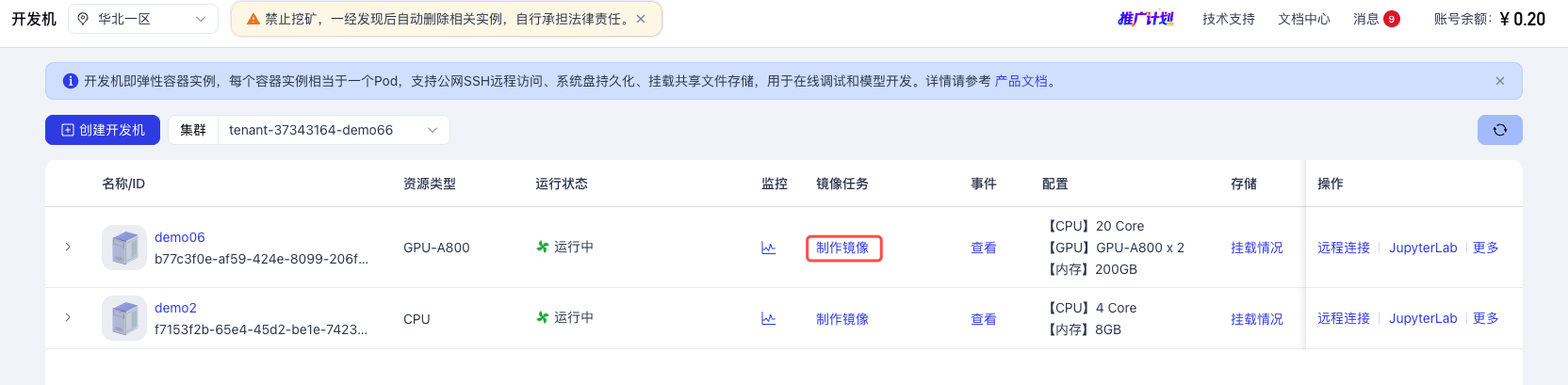The height and width of the screenshot is (385, 1568).
Task: Open 更多 menu for demo06
Action: [x=1485, y=248]
